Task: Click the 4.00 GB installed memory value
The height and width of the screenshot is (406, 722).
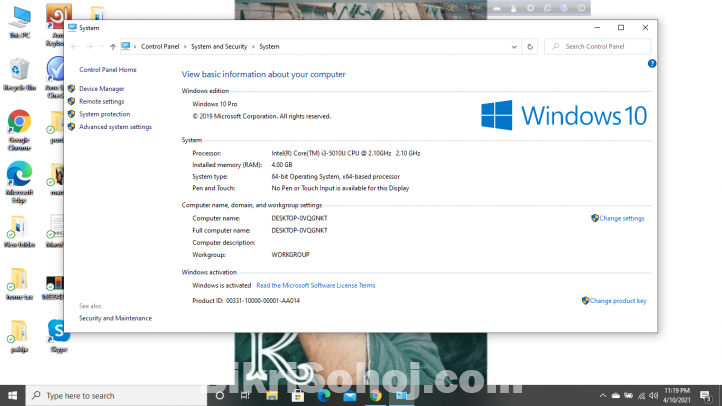Action: (x=282, y=165)
